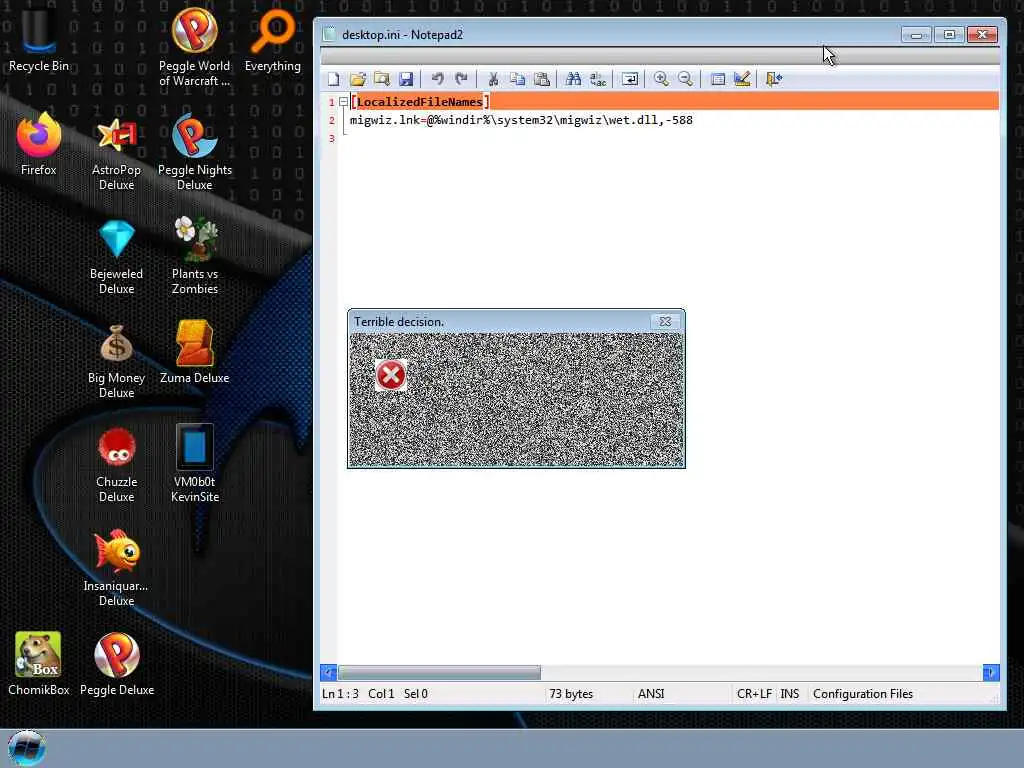Click the ANSI encoding in the status bar

pyautogui.click(x=651, y=694)
